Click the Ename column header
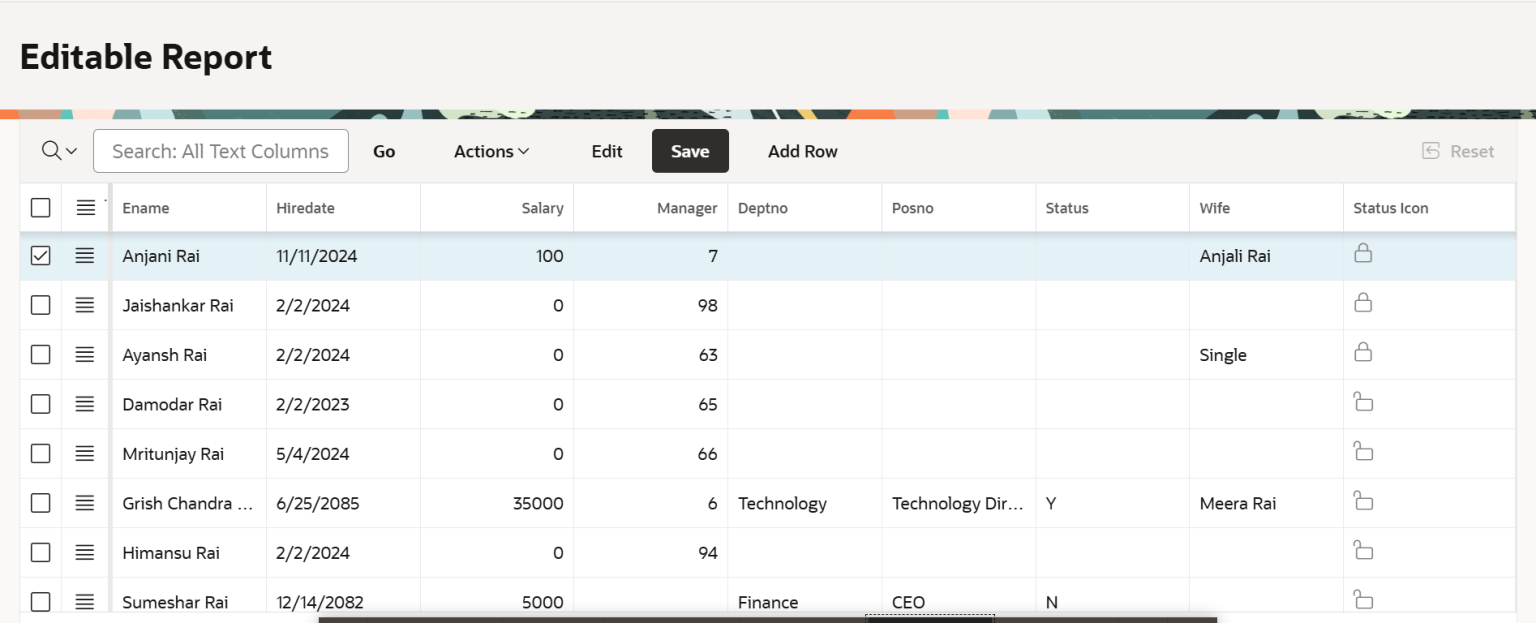The width and height of the screenshot is (1536, 623). point(146,208)
